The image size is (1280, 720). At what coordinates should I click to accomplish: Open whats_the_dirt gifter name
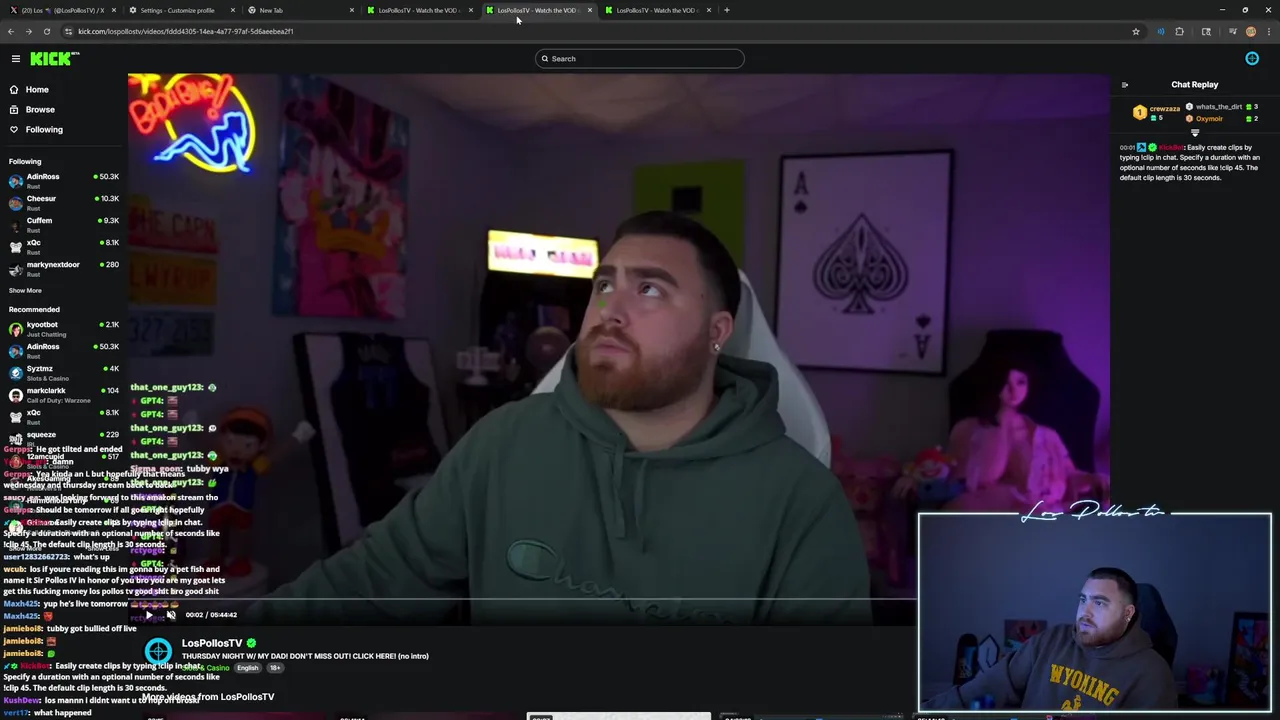point(1218,107)
